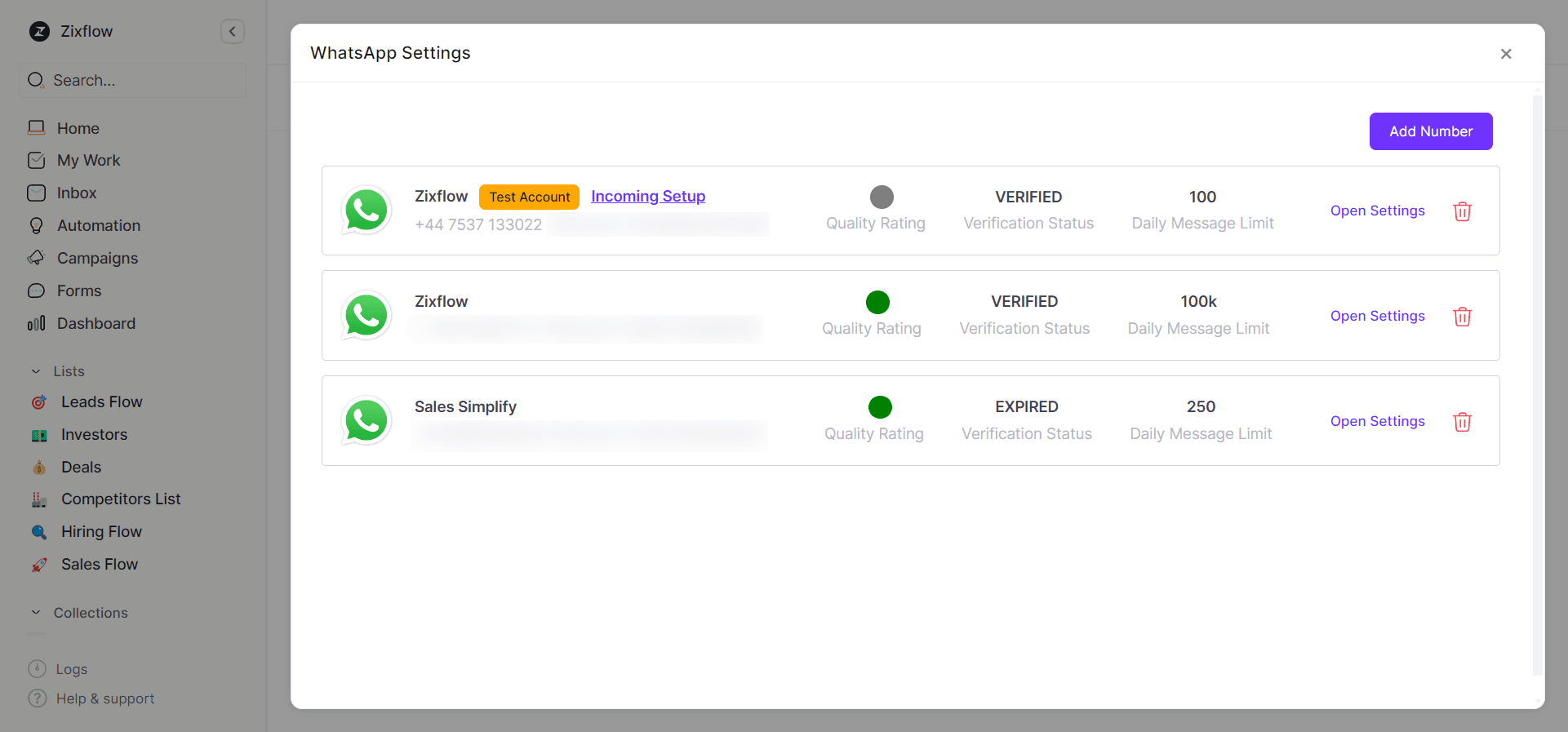Viewport: 1568px width, 732px height.
Task: Delete the Zixflow Test Account number
Action: pos(1462,211)
